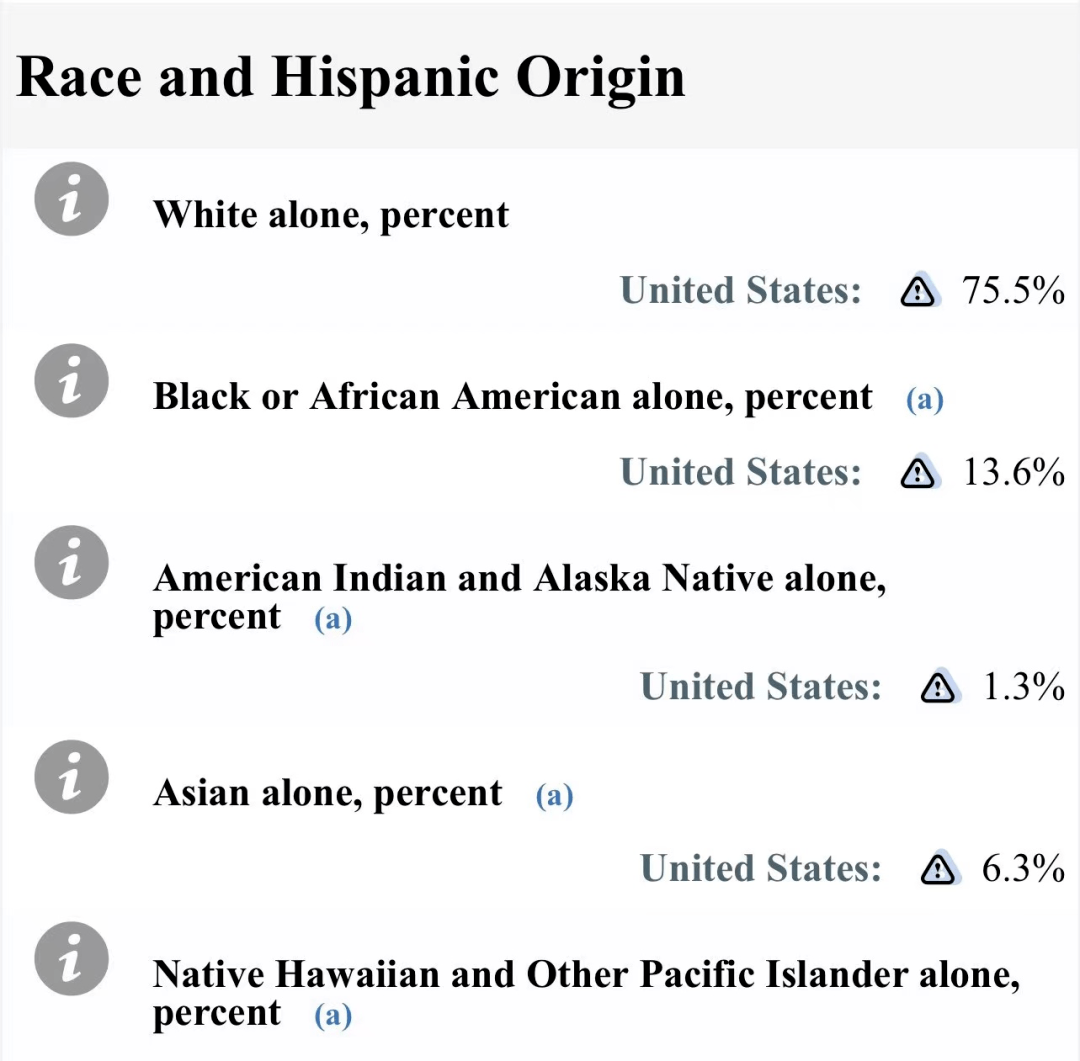Open footnote (a) on Native Hawaiian row
Screen dimensions: 1080x1061
(x=333, y=1015)
